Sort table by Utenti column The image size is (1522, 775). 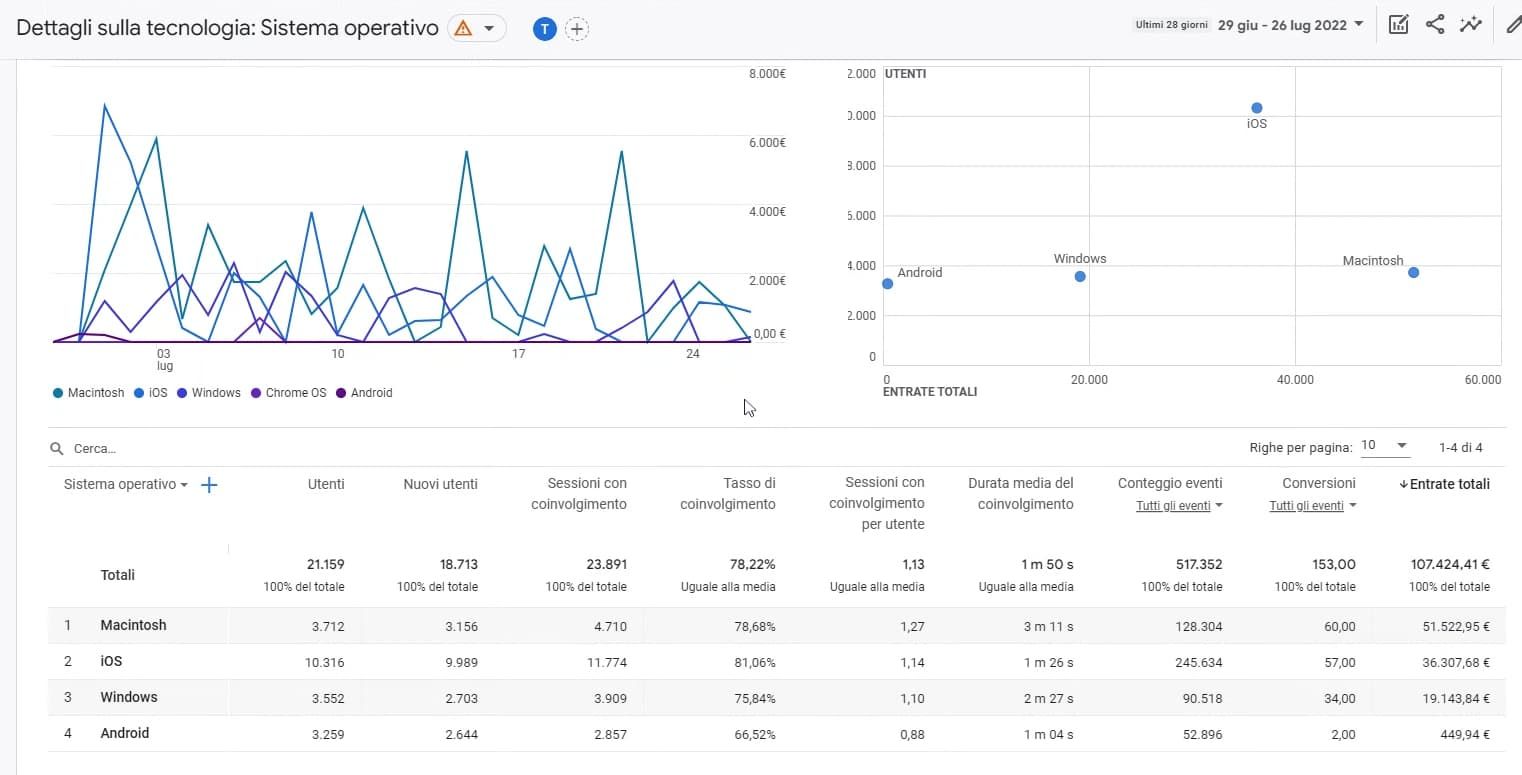point(326,484)
